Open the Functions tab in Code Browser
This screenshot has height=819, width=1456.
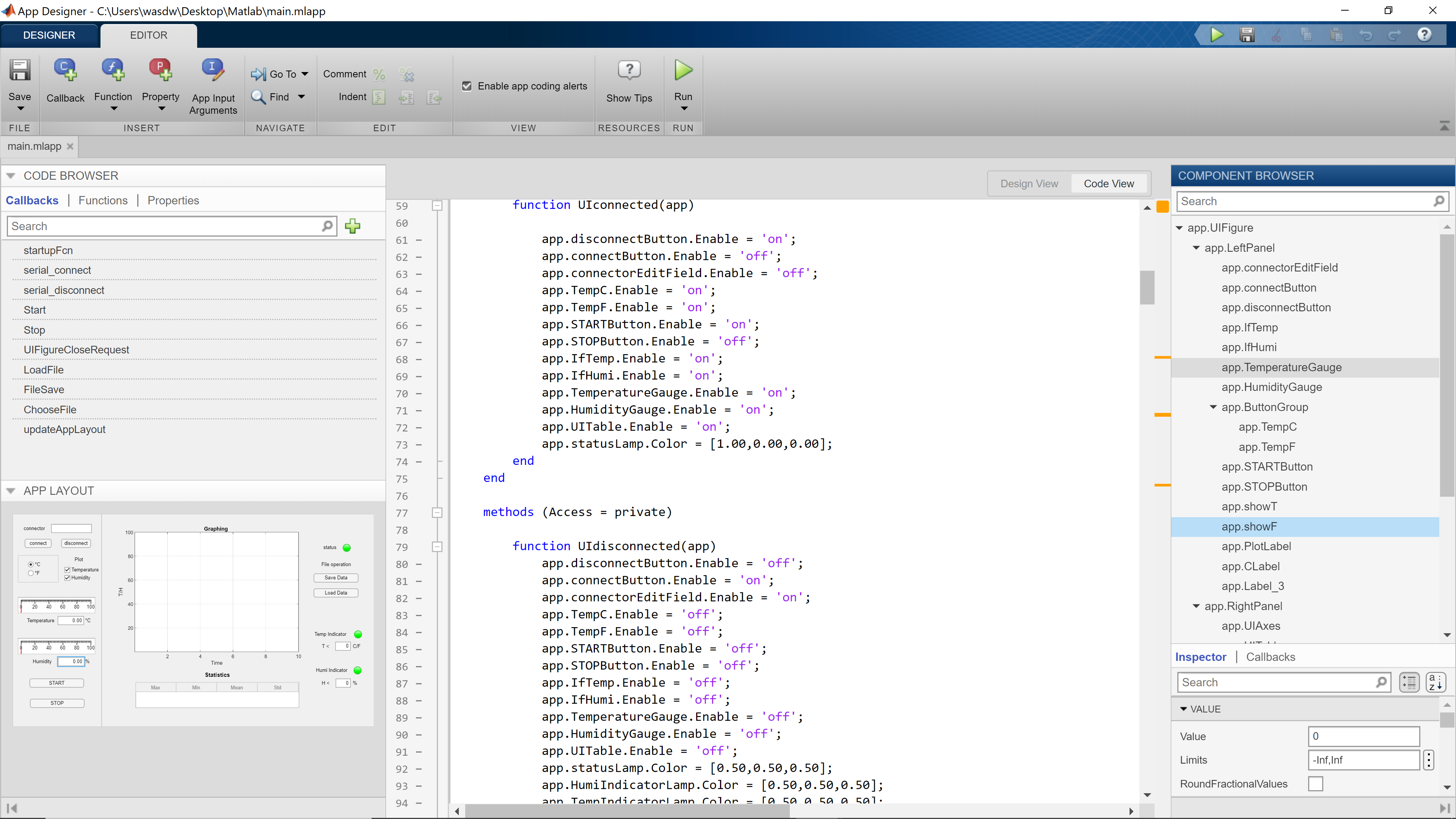103,200
